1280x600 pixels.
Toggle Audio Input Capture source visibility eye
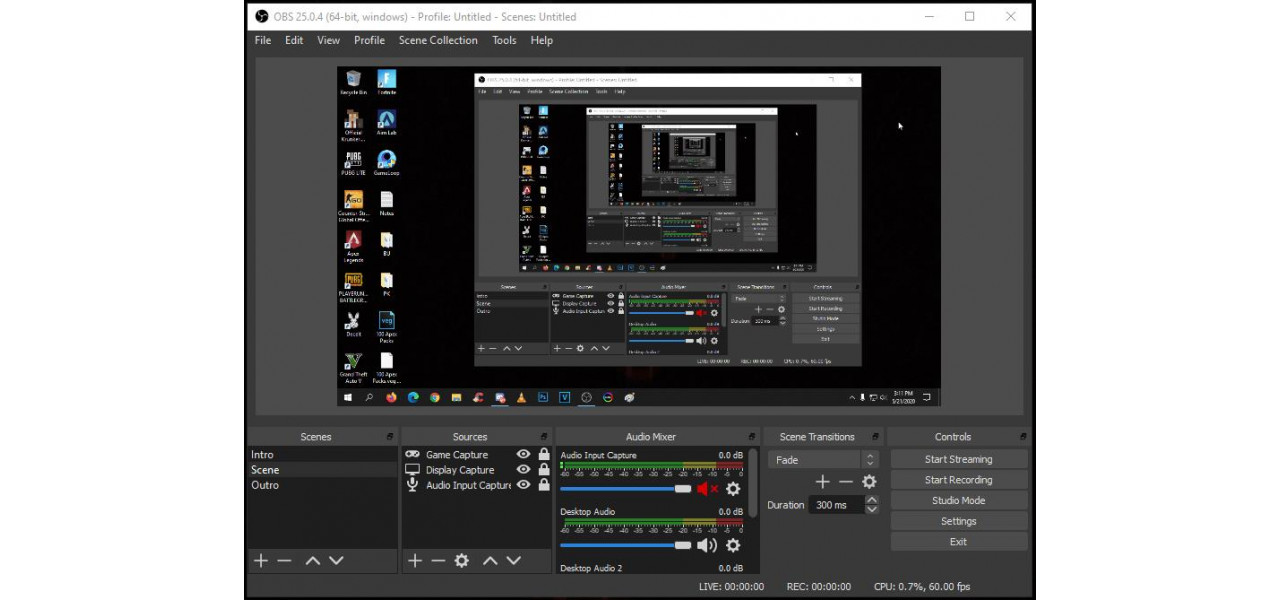point(523,485)
